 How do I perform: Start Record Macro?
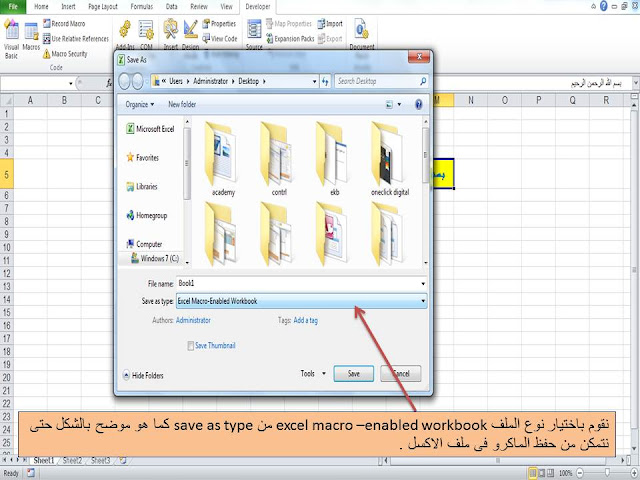coord(64,24)
